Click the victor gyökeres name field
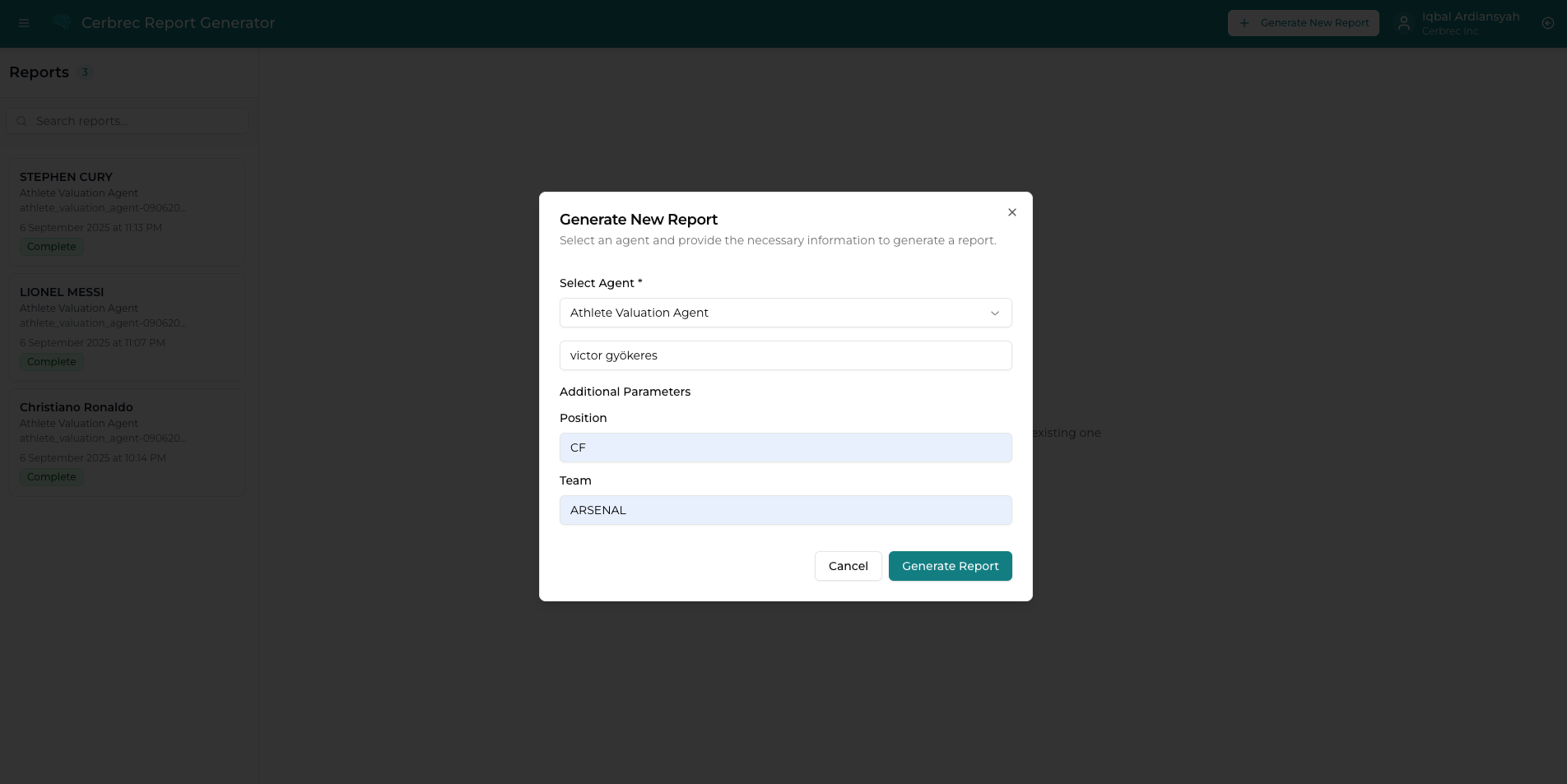The image size is (1567, 784). pos(786,355)
